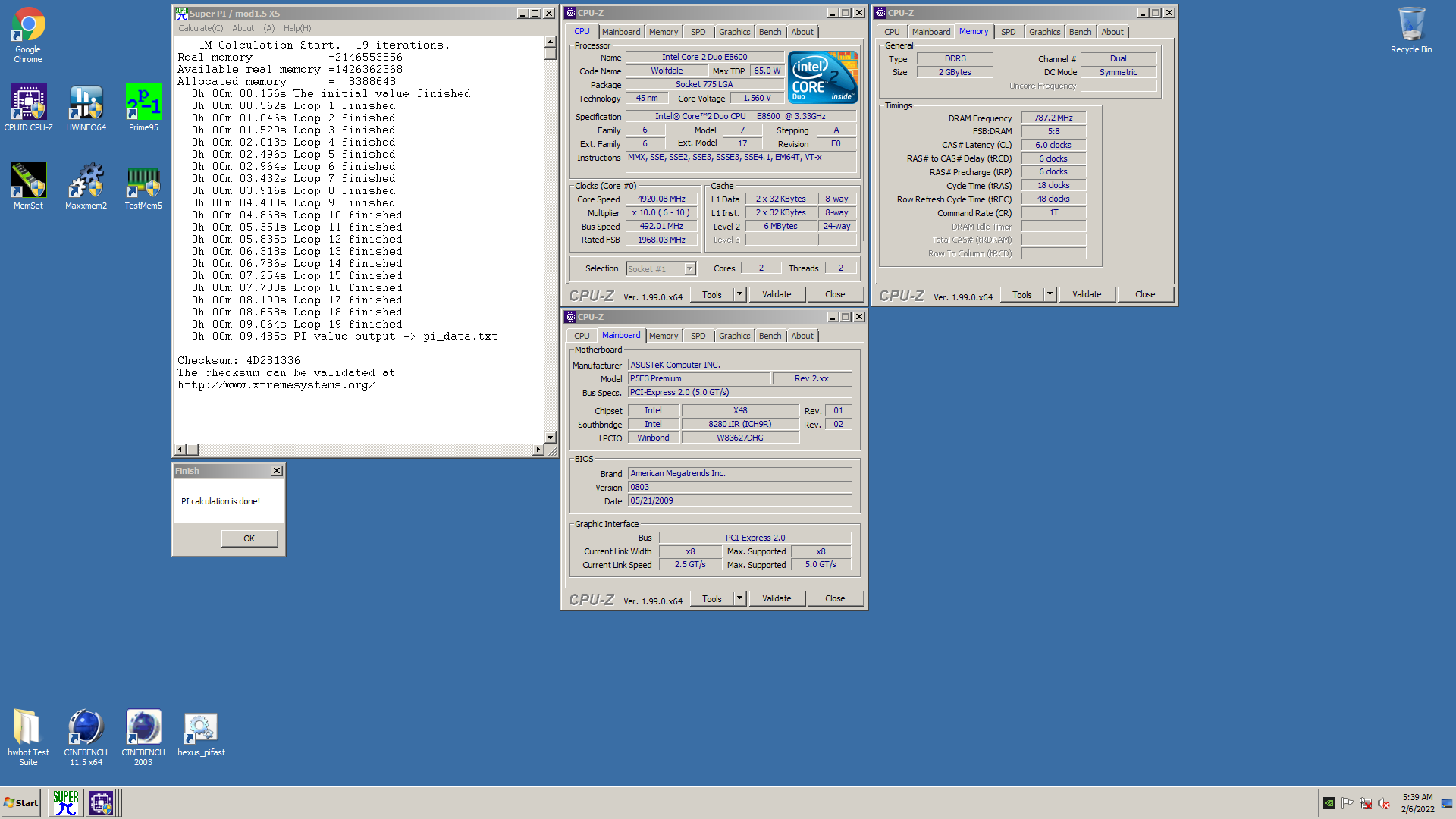Select the HWiNFO64 desktop shortcut
Viewport: 1456px width, 819px height.
pos(86,108)
